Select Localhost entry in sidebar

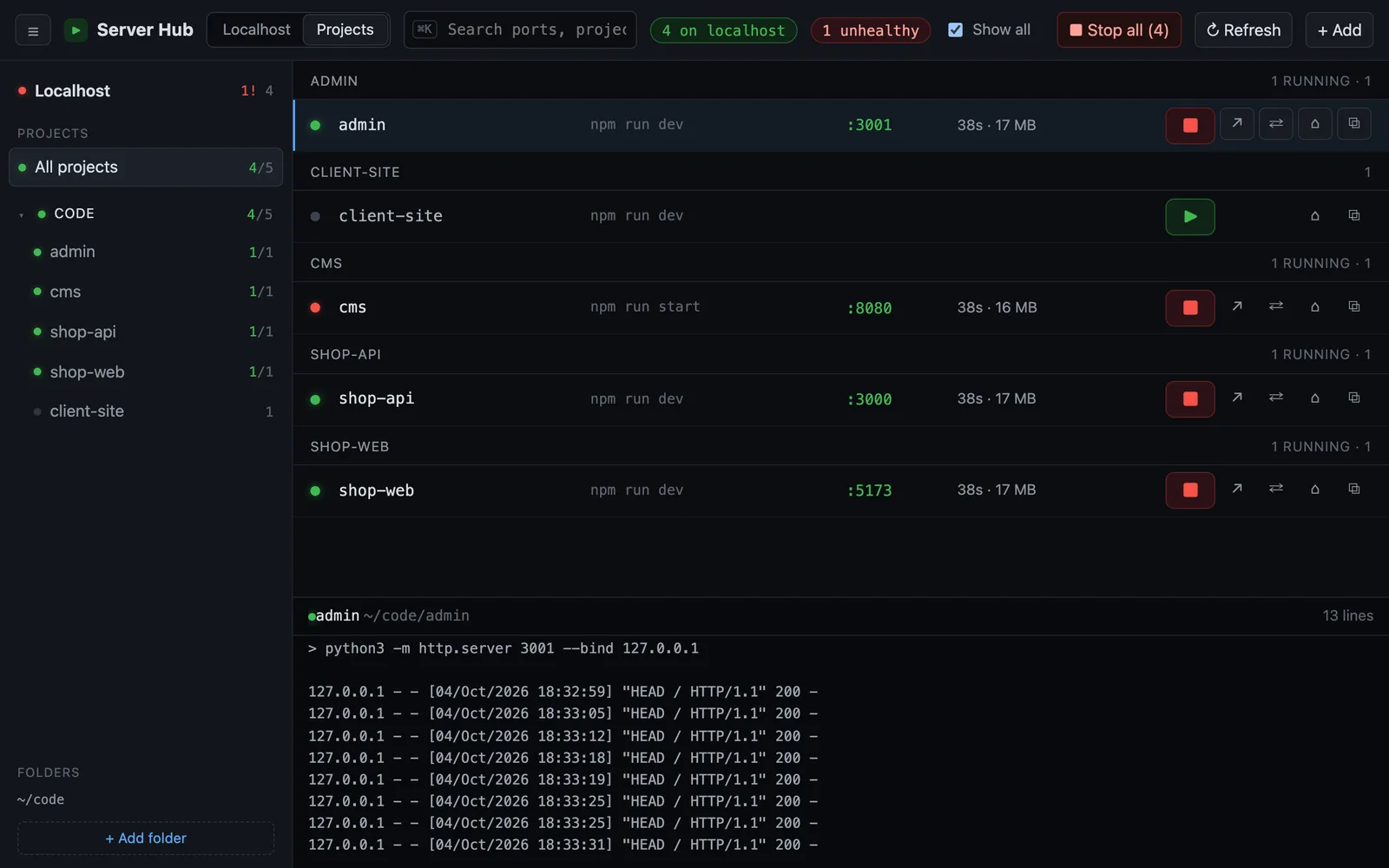(146, 91)
